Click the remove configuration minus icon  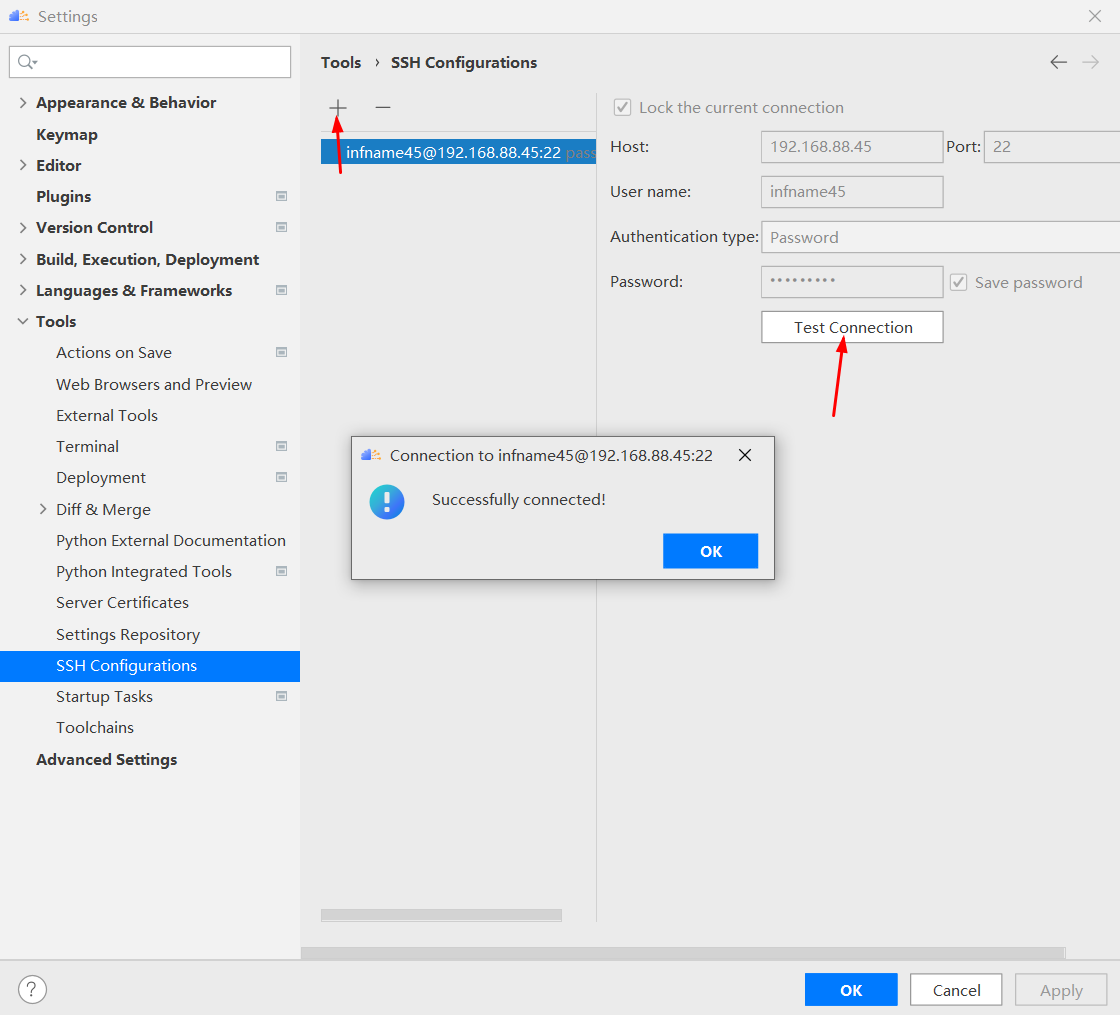[x=383, y=107]
